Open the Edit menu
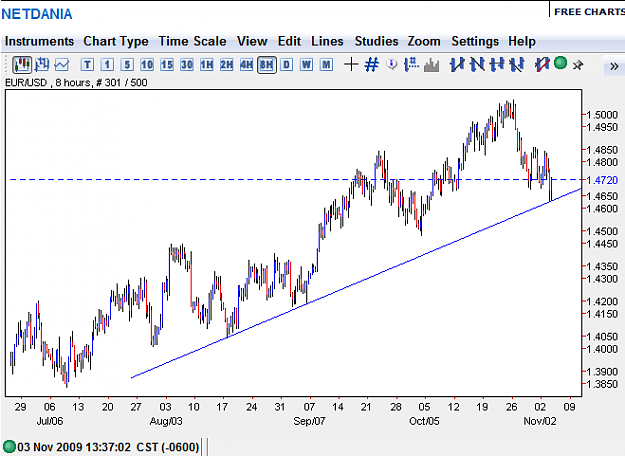This screenshot has height=456, width=625. click(x=289, y=41)
